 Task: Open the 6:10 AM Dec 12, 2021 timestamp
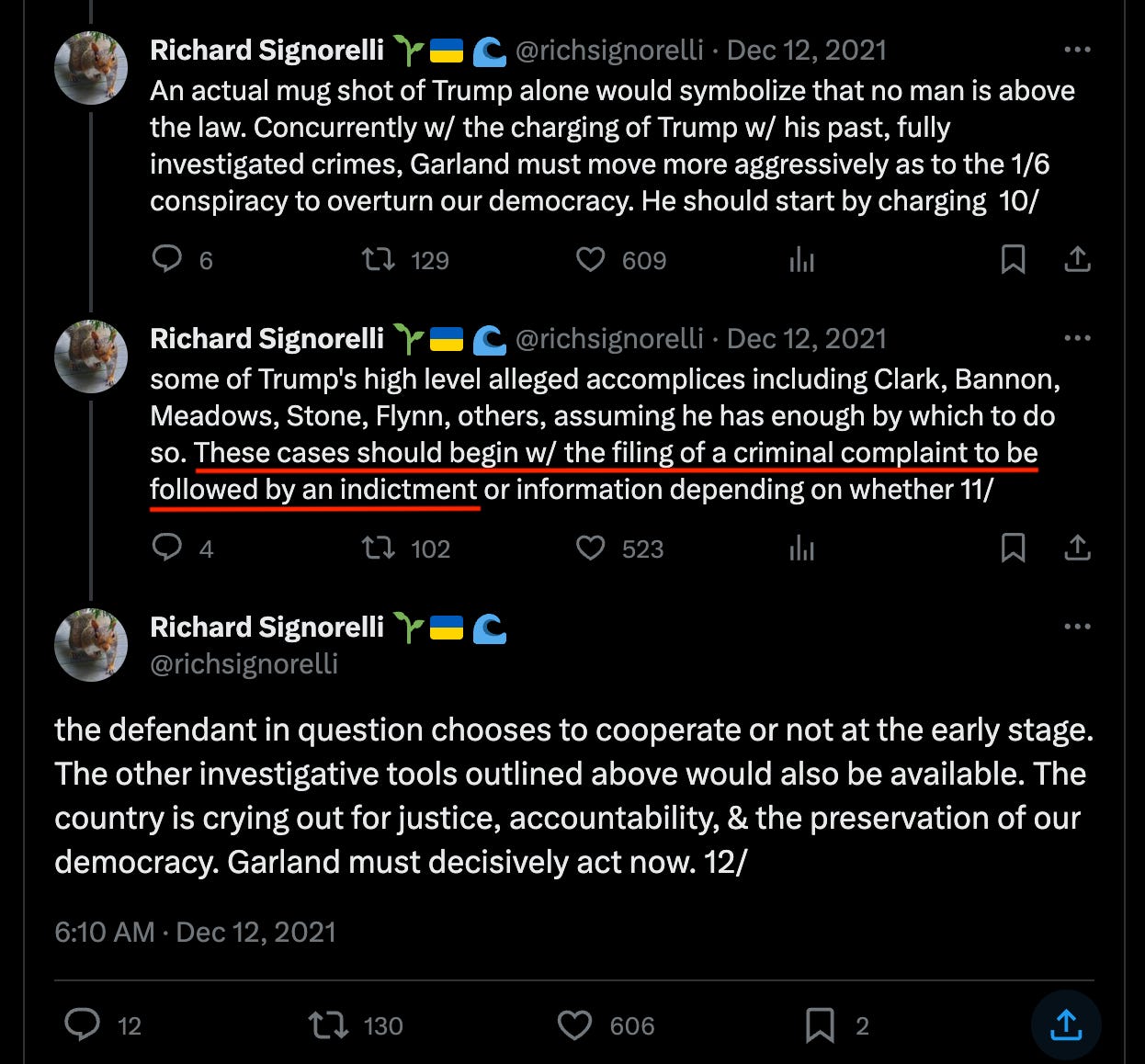pos(195,932)
